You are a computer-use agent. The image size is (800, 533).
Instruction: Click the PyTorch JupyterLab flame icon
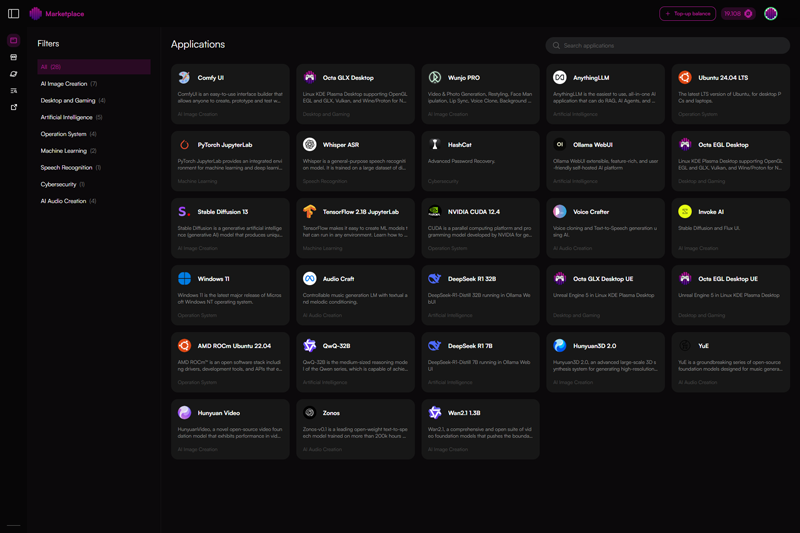pos(184,144)
